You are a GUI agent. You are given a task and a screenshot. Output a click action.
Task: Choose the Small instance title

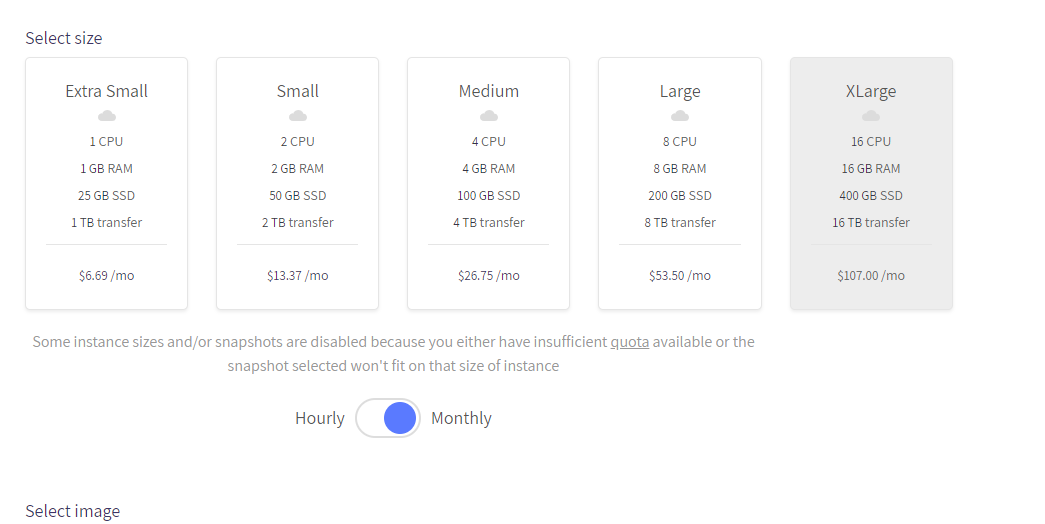pyautogui.click(x=297, y=91)
